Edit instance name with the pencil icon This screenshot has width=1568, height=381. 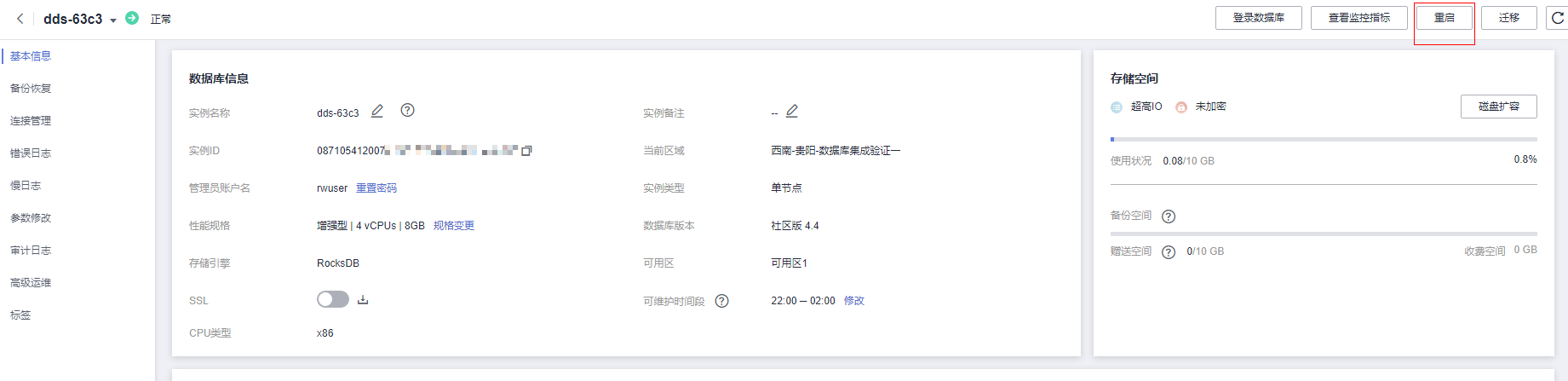377,111
